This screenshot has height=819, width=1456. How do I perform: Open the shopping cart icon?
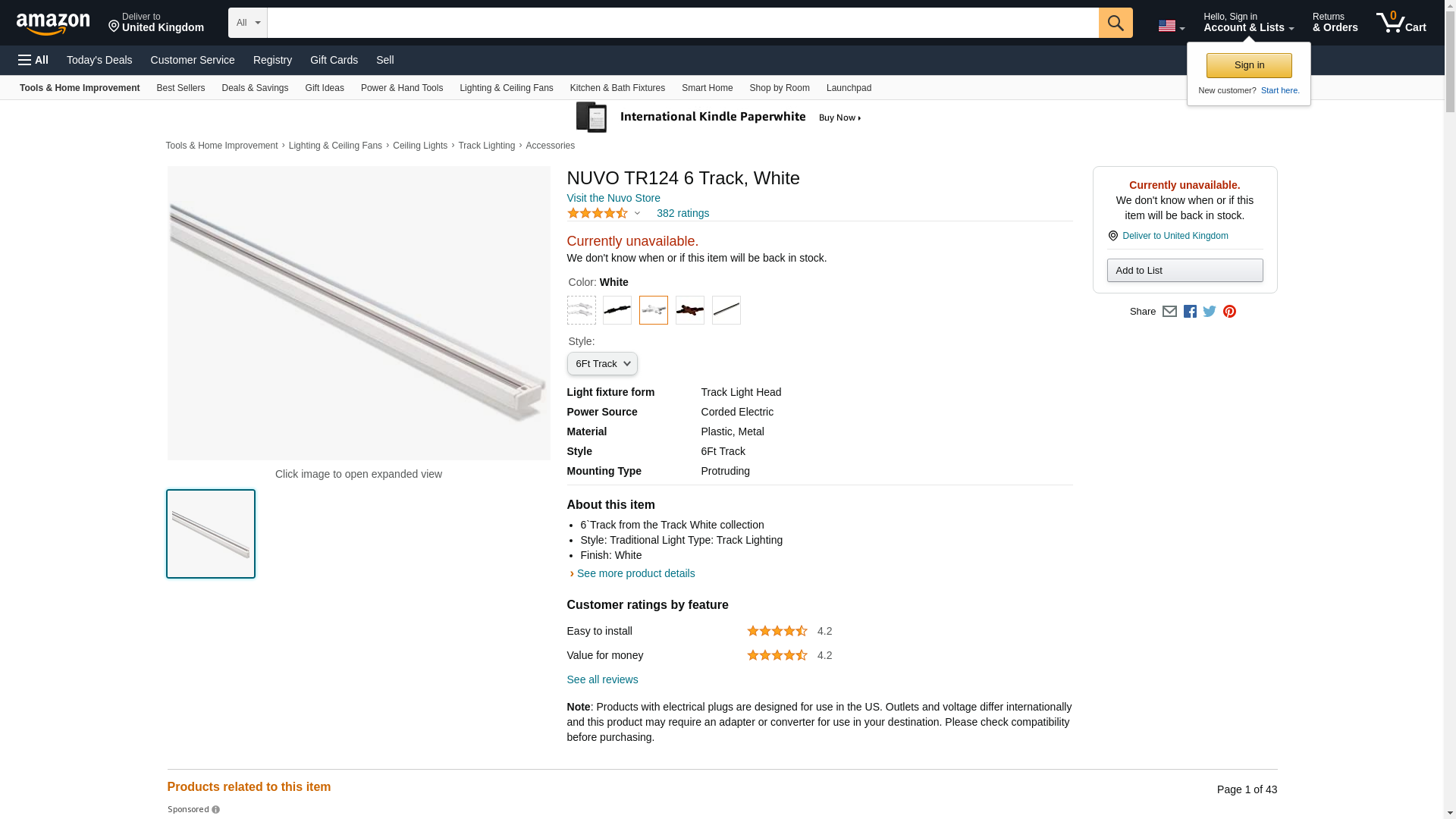[x=1401, y=23]
